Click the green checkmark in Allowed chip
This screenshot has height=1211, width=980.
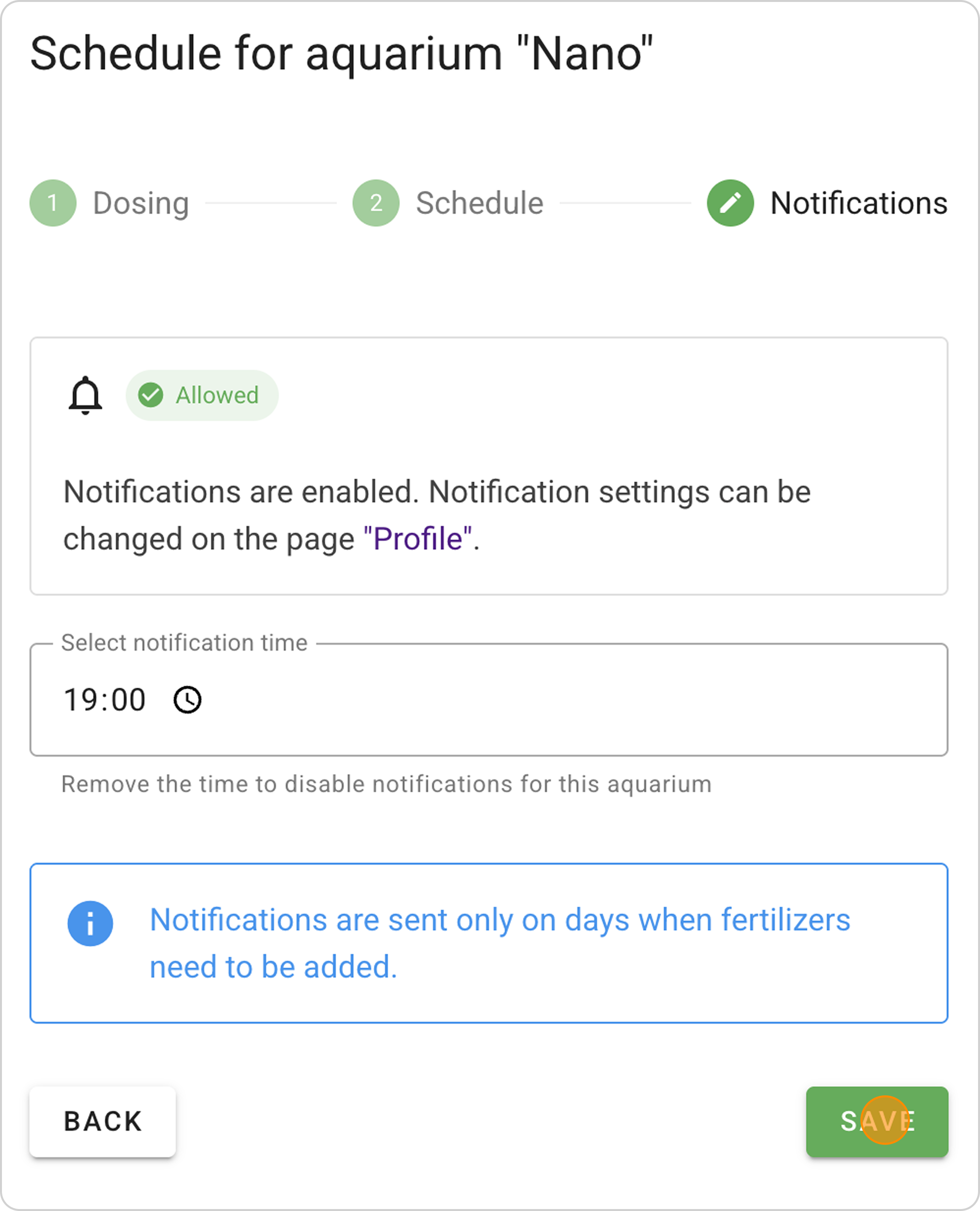(x=151, y=395)
